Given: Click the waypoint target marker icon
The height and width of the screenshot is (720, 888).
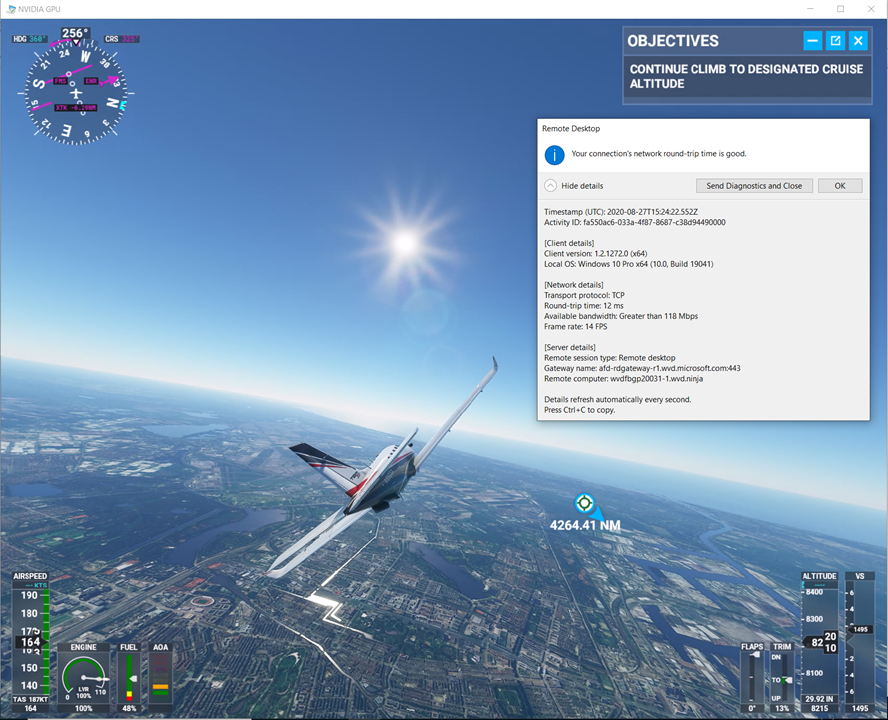Looking at the screenshot, I should [x=584, y=502].
